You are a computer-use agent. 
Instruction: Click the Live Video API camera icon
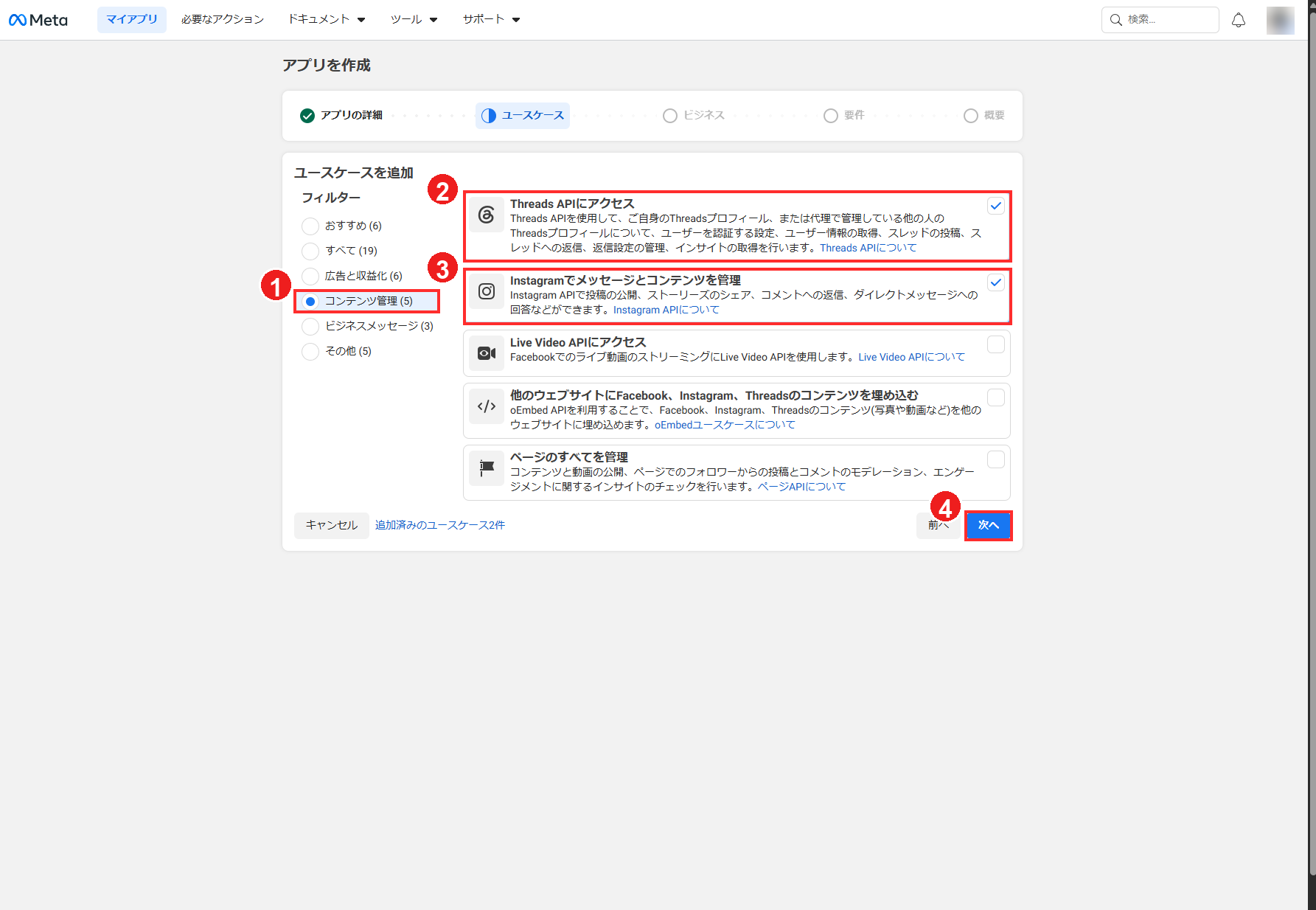coord(487,353)
